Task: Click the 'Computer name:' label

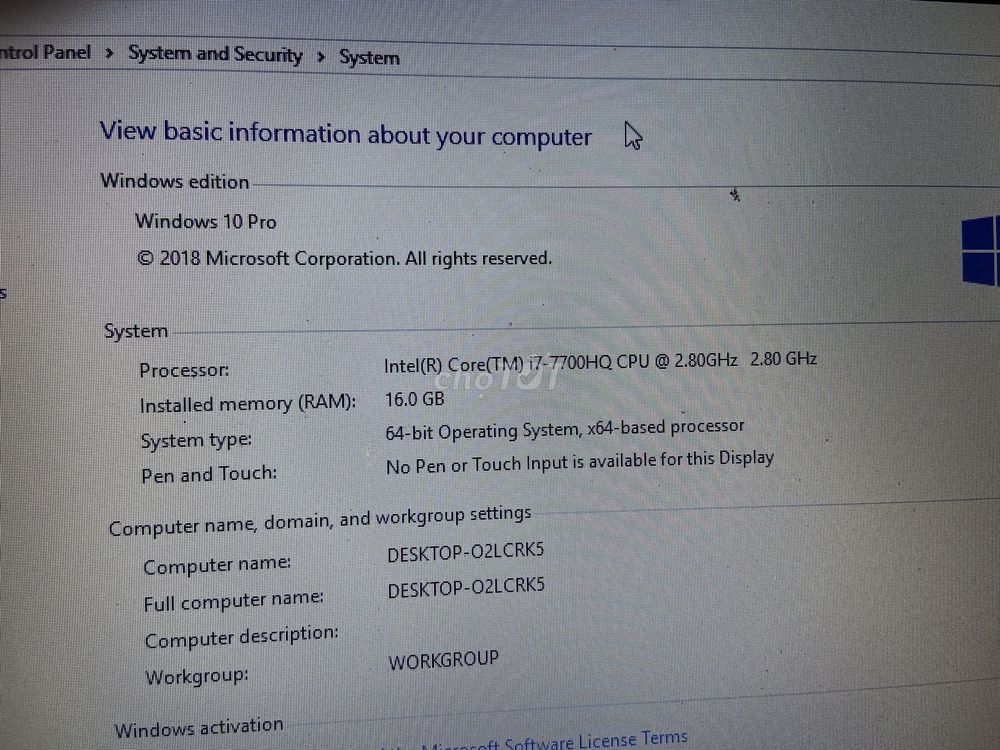Action: point(217,565)
